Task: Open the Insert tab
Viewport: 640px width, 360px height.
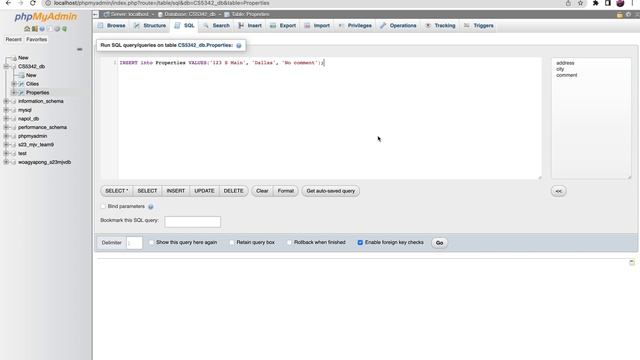Action: tap(250, 26)
